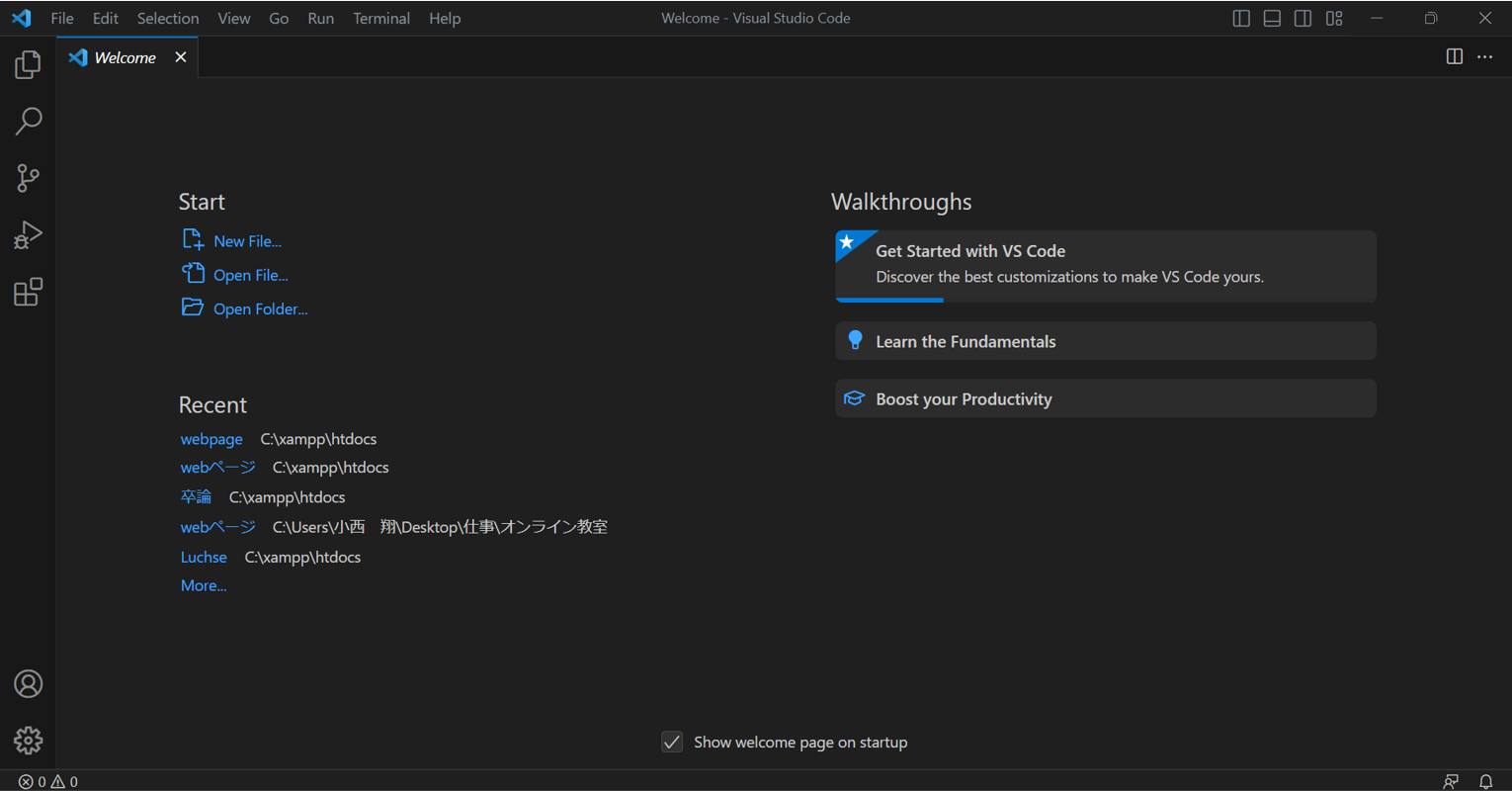The image size is (1512, 791).
Task: Open Boost your Productivity walkthrough
Action: click(x=1106, y=398)
